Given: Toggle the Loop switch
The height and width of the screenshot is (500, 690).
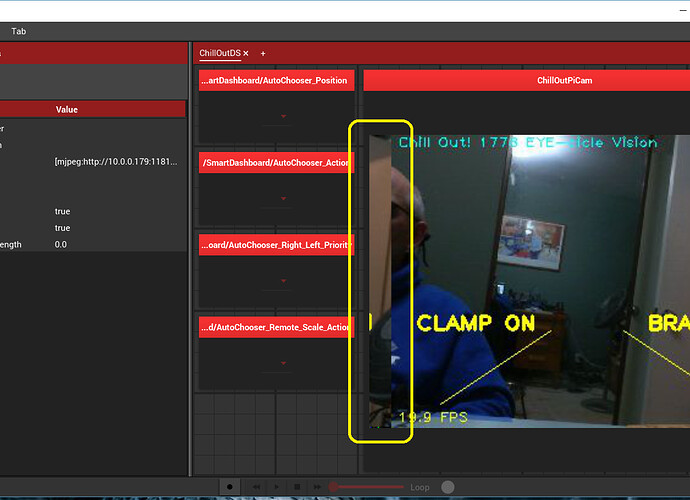Looking at the screenshot, I should point(448,487).
